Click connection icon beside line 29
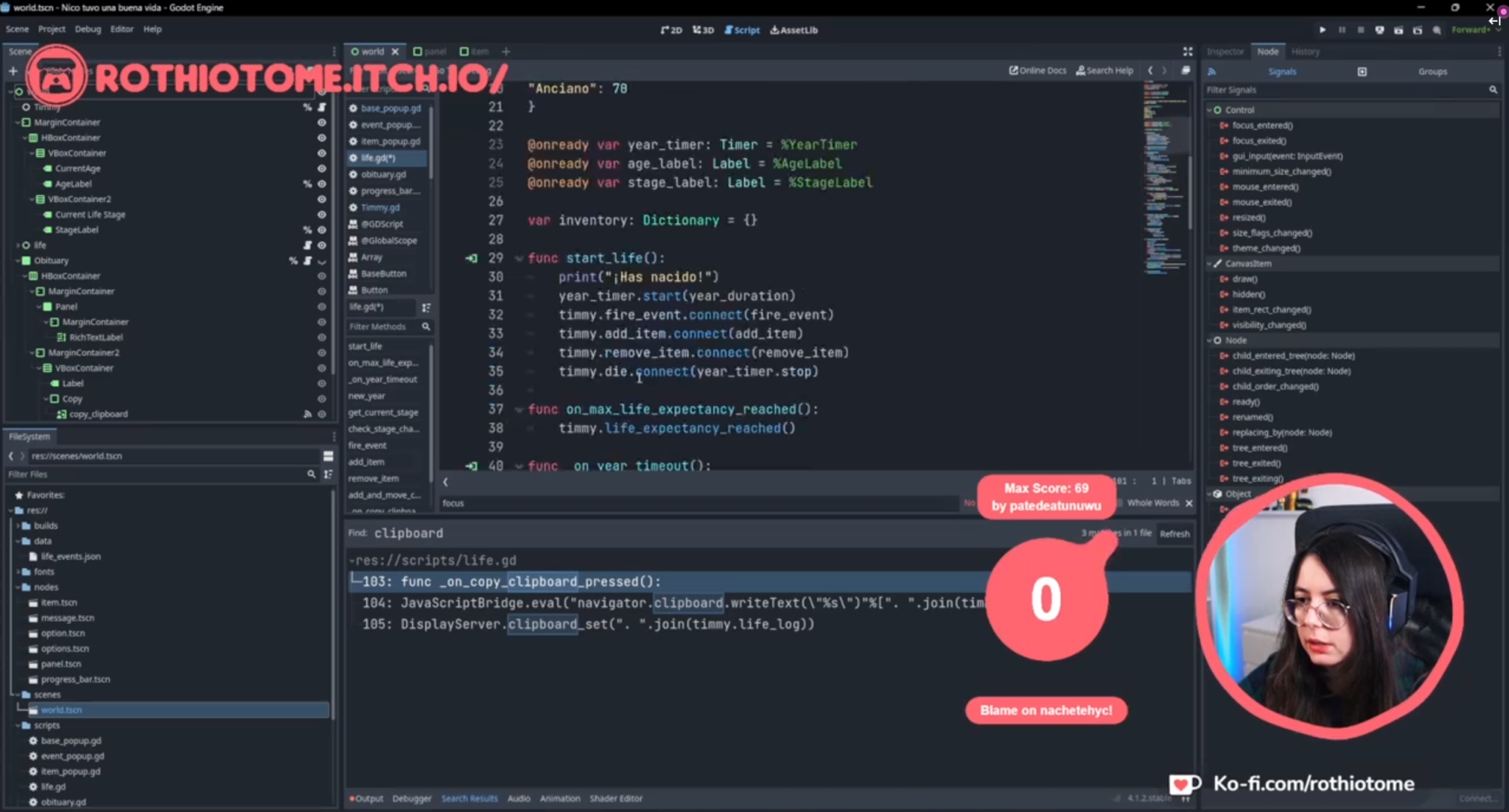The width and height of the screenshot is (1509, 812). (x=472, y=258)
